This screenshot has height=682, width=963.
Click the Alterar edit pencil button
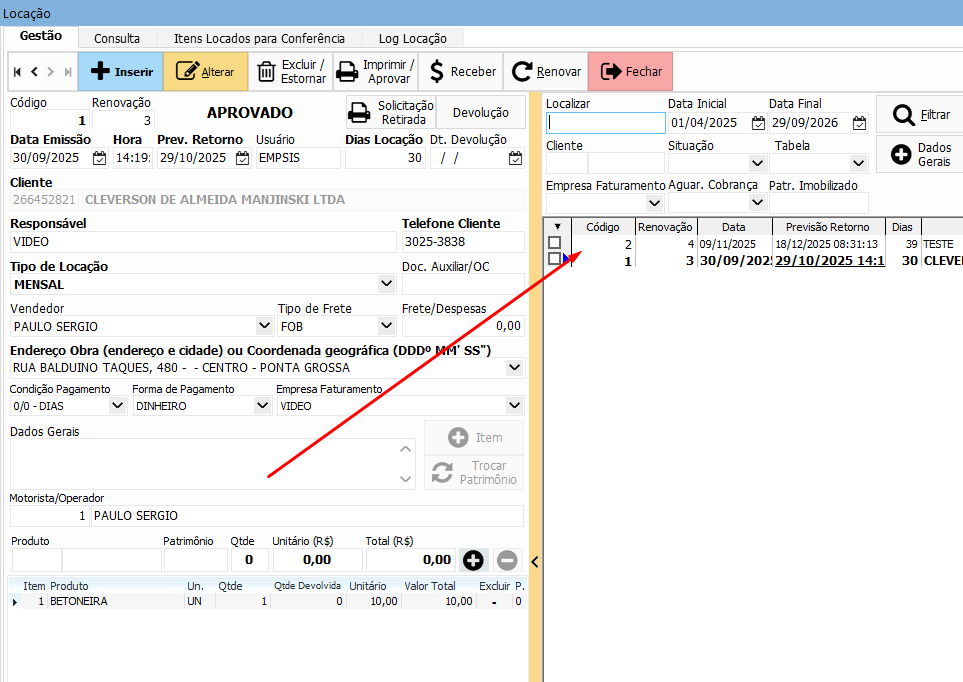(x=205, y=72)
